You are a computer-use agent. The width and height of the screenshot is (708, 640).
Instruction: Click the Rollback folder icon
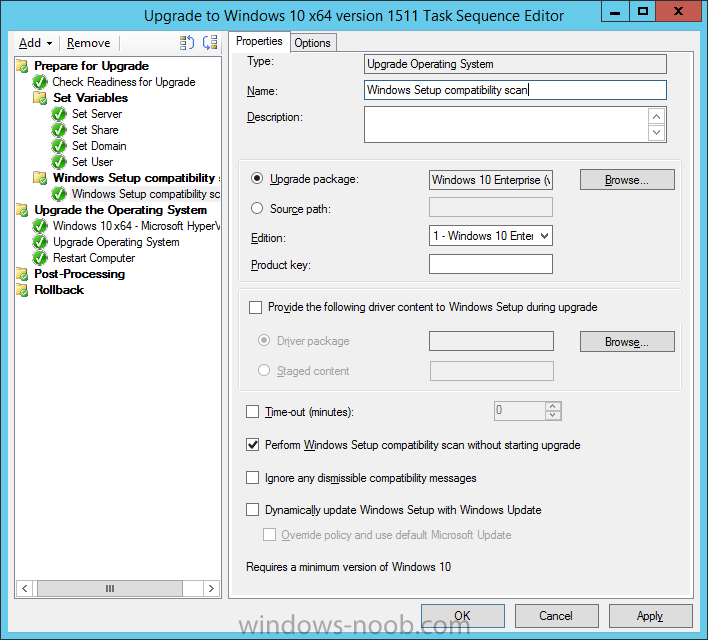click(x=22, y=290)
